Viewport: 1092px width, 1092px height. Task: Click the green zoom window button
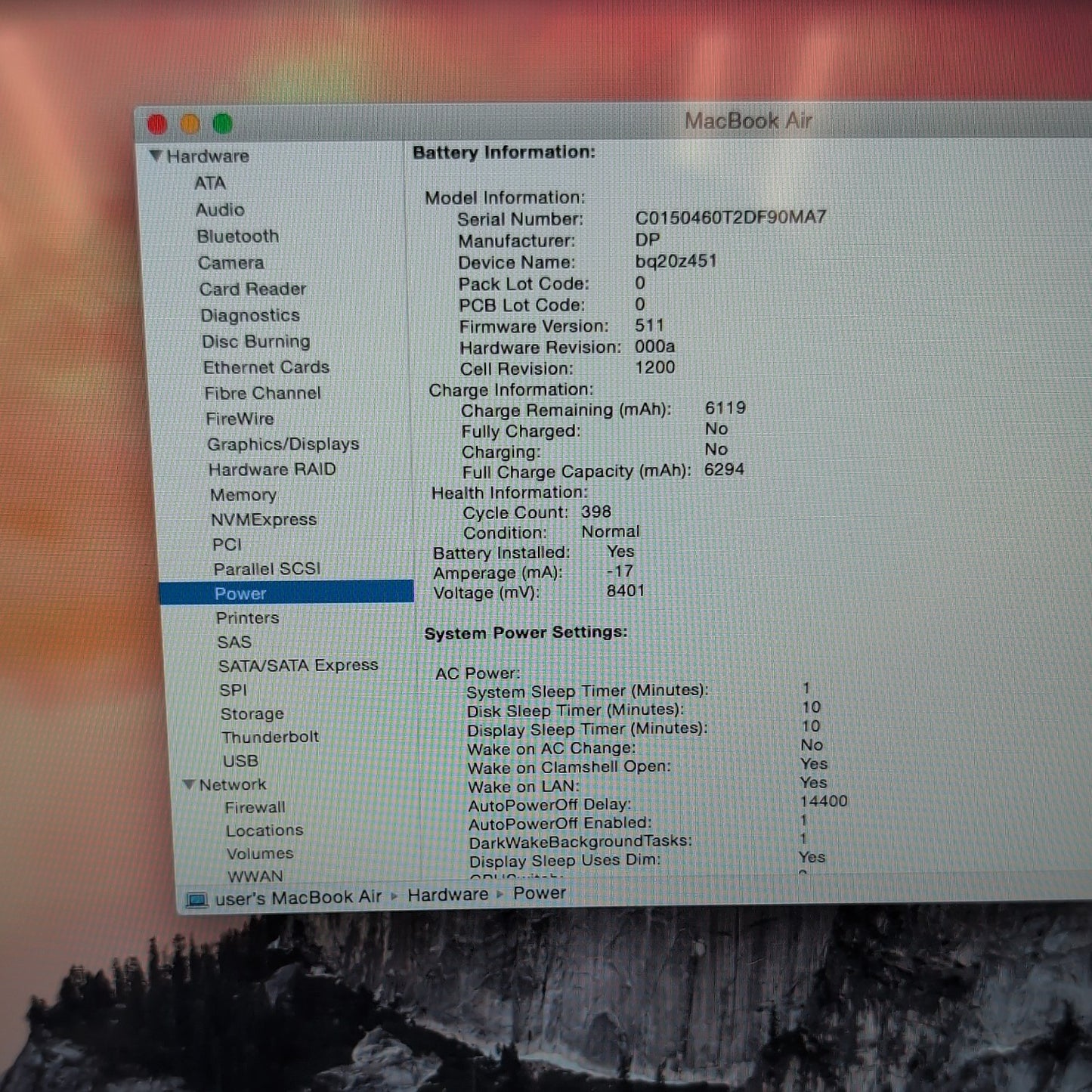(222, 123)
